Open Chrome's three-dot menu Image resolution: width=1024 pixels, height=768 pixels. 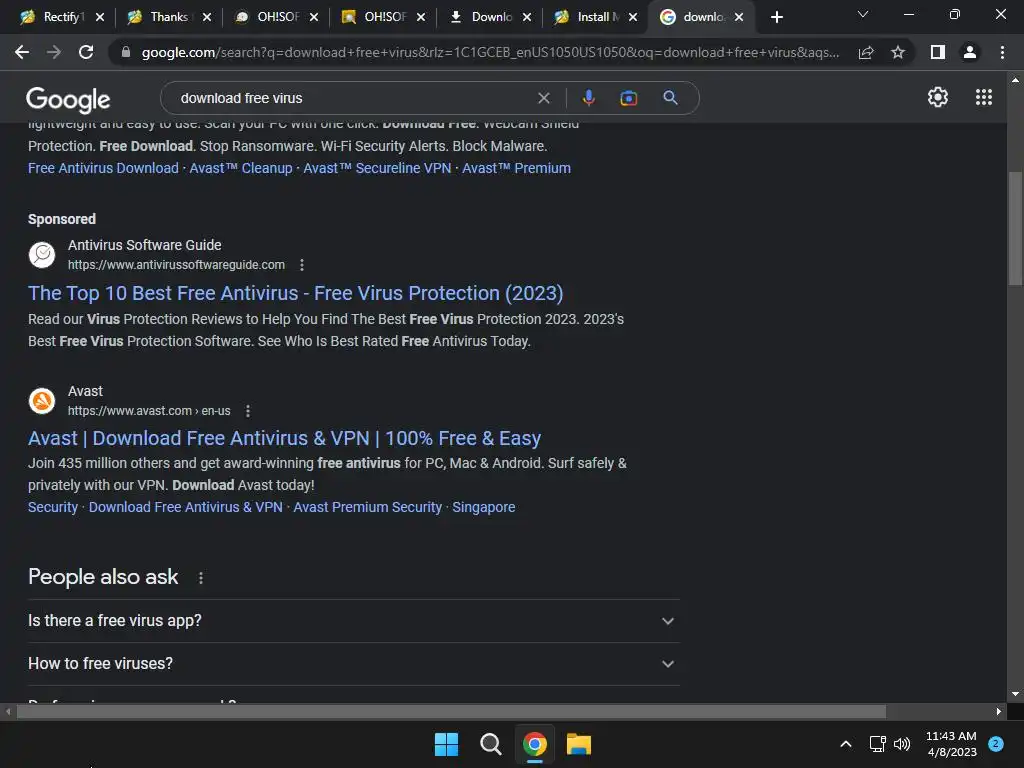click(1002, 52)
